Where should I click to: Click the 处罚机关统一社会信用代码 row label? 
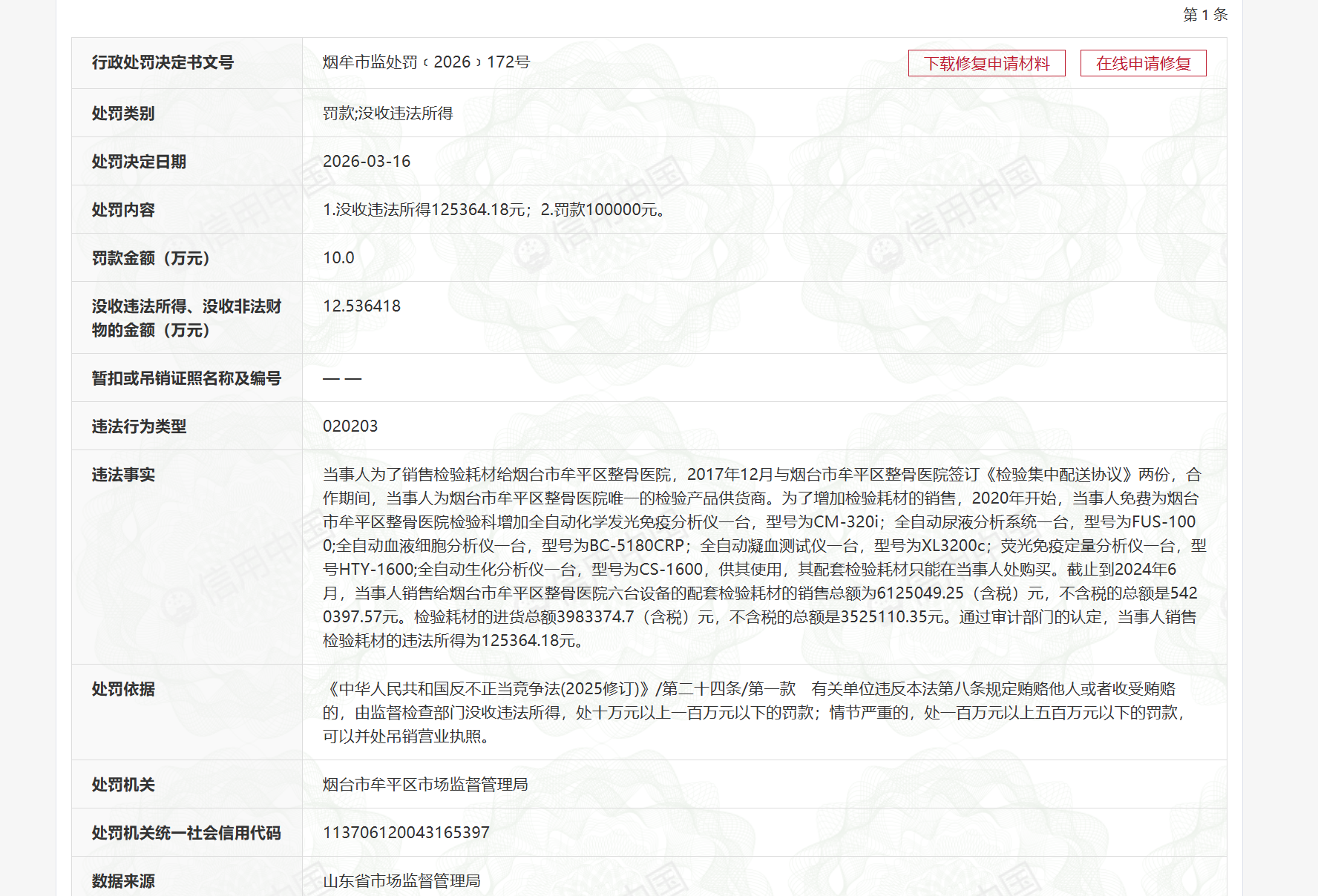pos(186,833)
